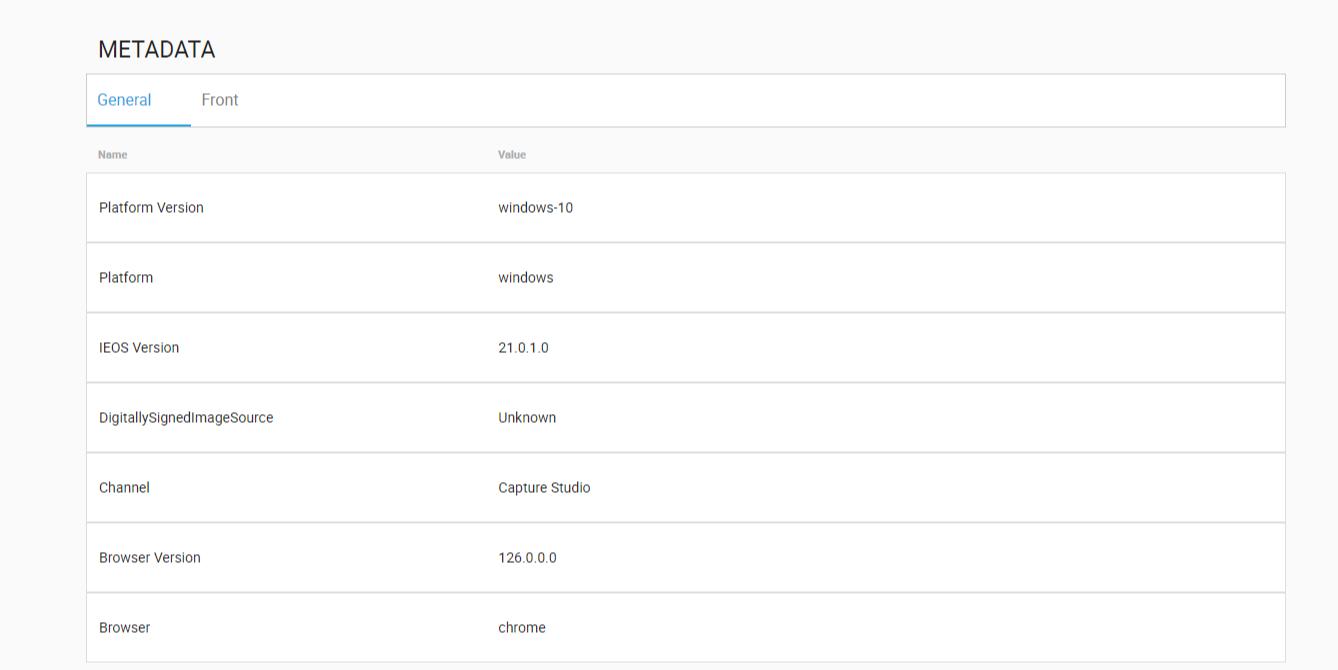This screenshot has width=1338, height=670.
Task: Click the windows-10 value
Action: tap(535, 208)
